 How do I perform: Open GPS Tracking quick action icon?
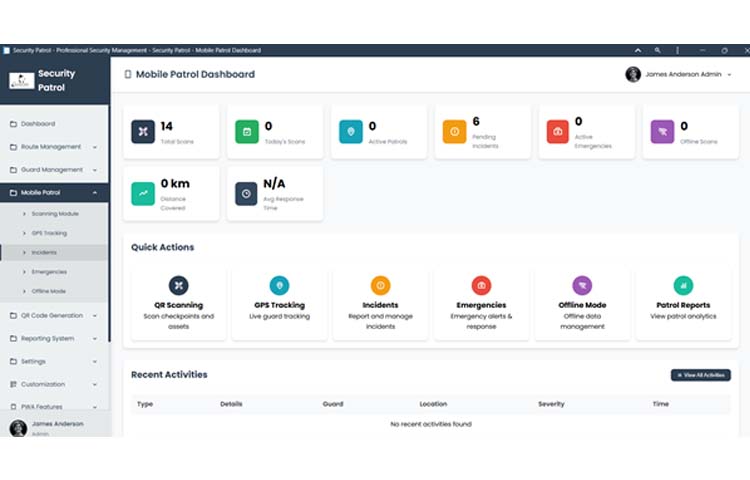pyautogui.click(x=280, y=286)
